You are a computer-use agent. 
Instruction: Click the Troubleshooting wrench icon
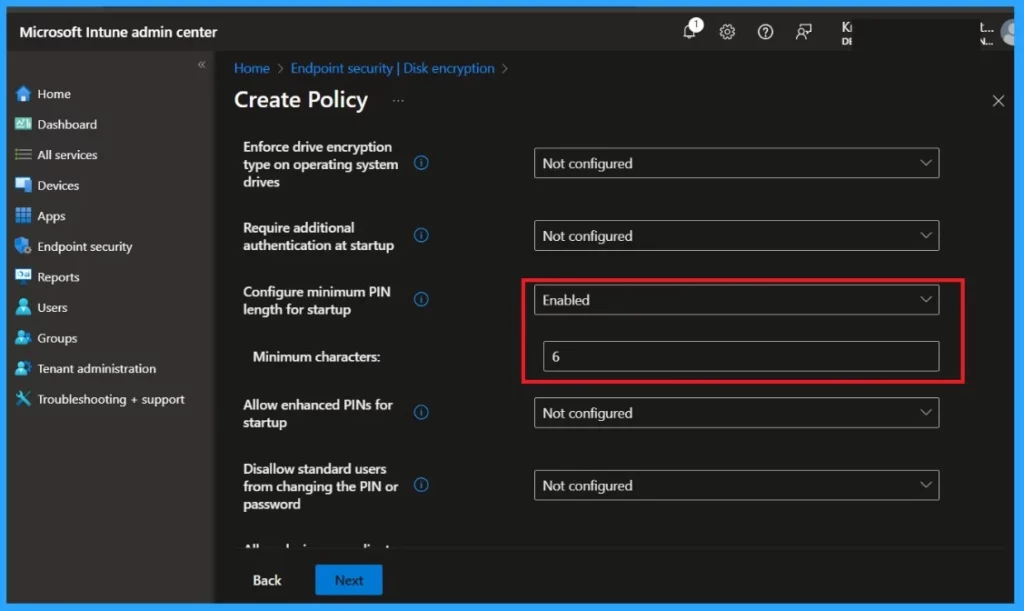point(23,398)
